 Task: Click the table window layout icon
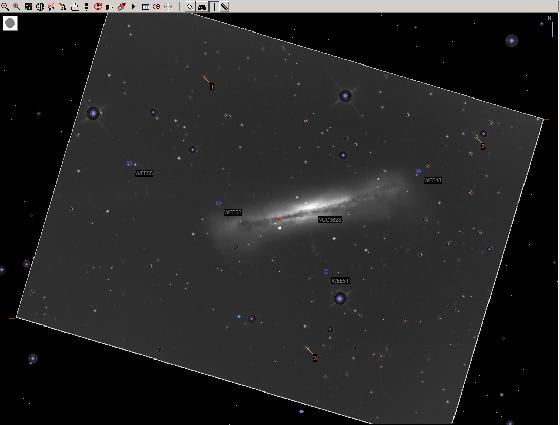[x=145, y=7]
